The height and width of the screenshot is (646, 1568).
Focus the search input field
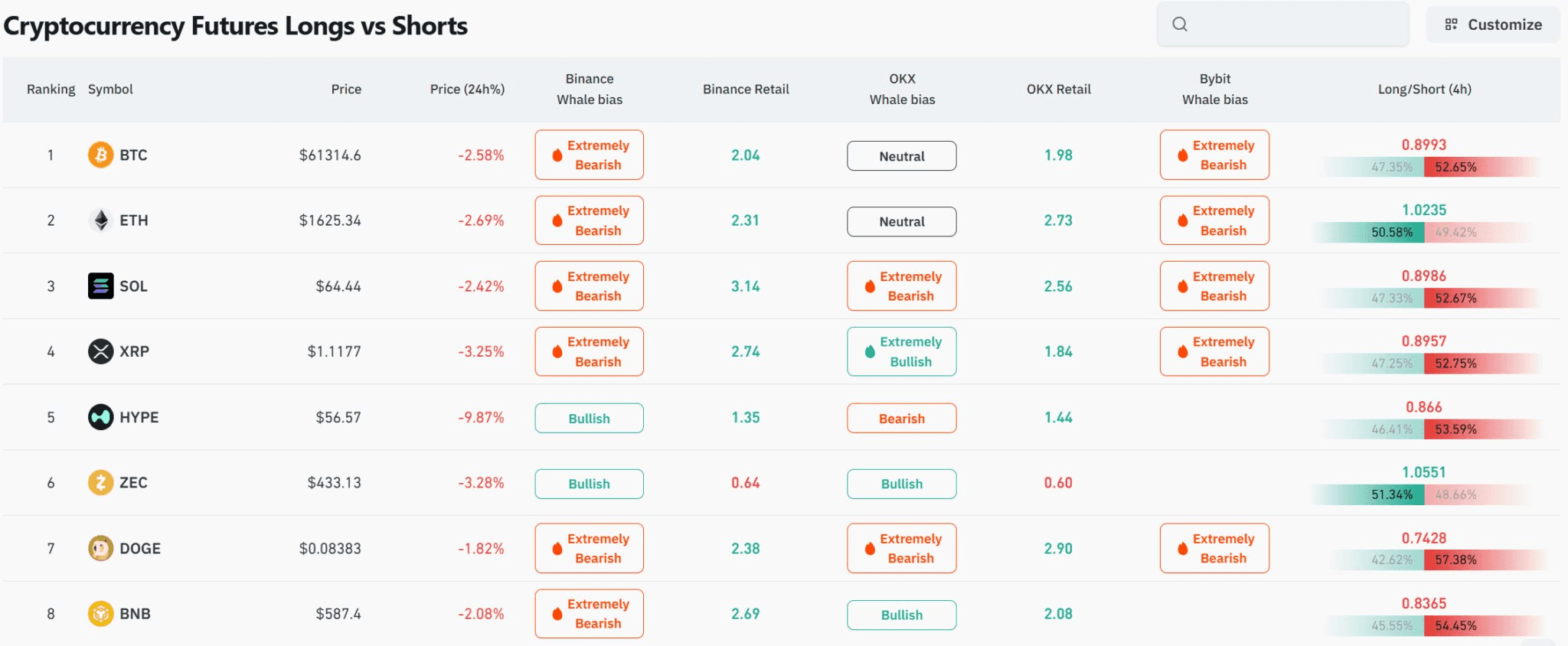click(x=1282, y=24)
